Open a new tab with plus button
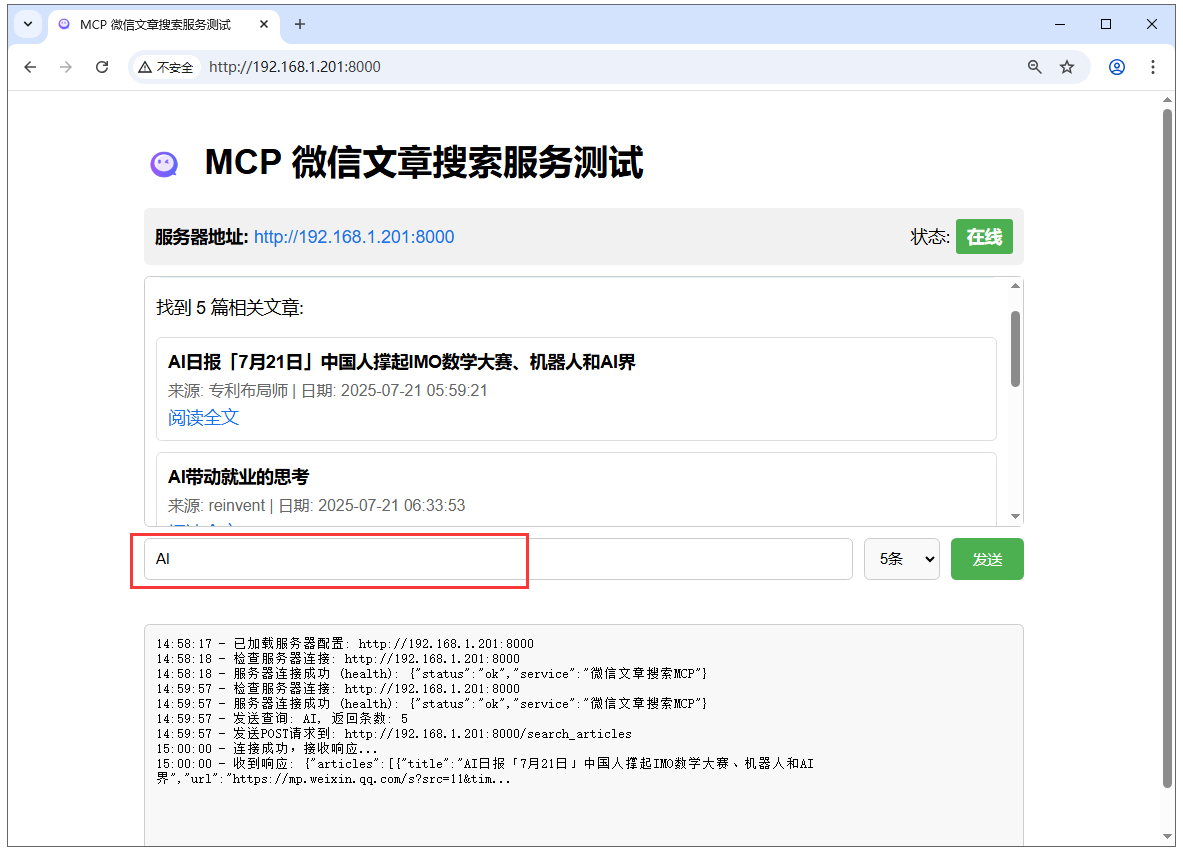 pos(300,24)
